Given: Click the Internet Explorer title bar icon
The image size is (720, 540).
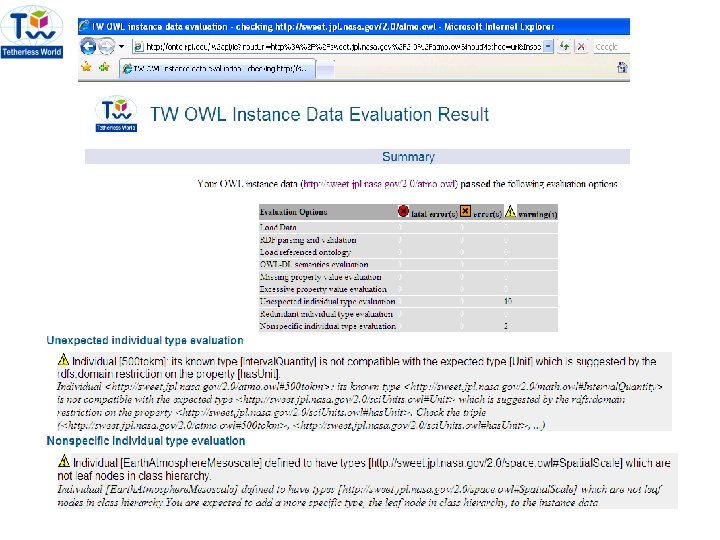Looking at the screenshot, I should tap(84, 27).
